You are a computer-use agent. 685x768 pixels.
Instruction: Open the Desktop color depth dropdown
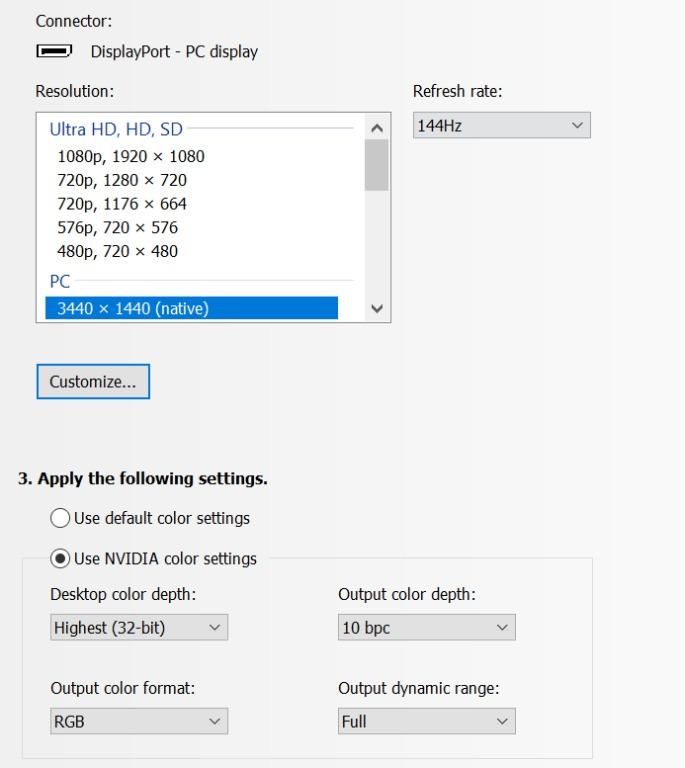[x=139, y=627]
